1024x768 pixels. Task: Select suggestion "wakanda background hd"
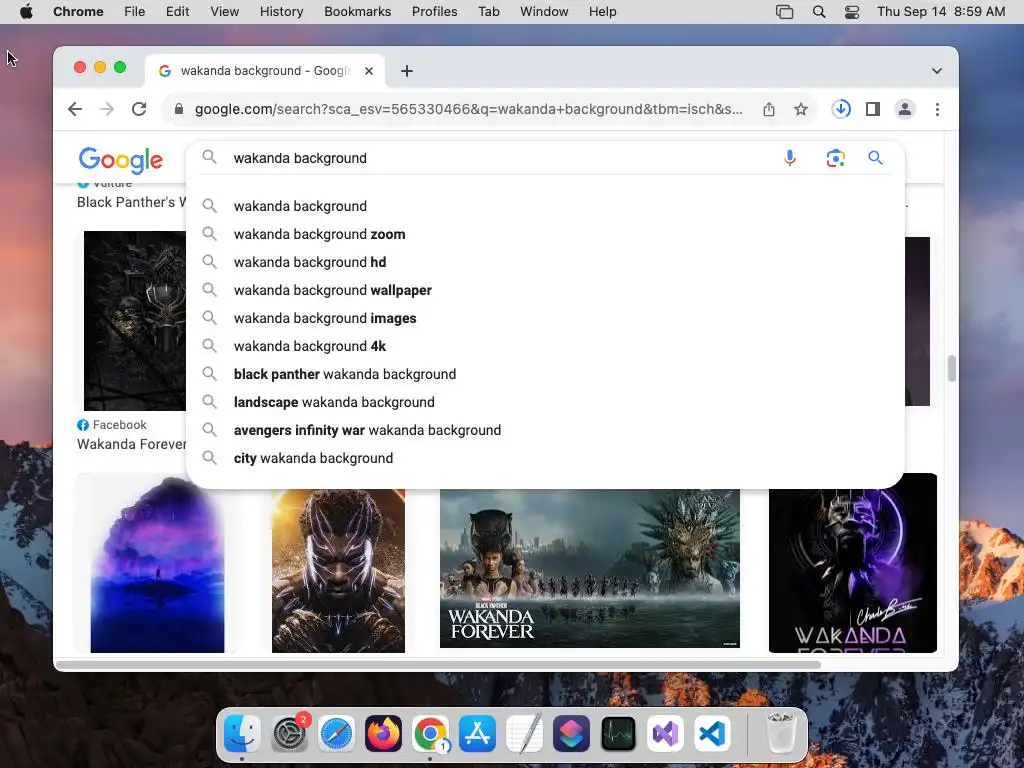pos(545,262)
